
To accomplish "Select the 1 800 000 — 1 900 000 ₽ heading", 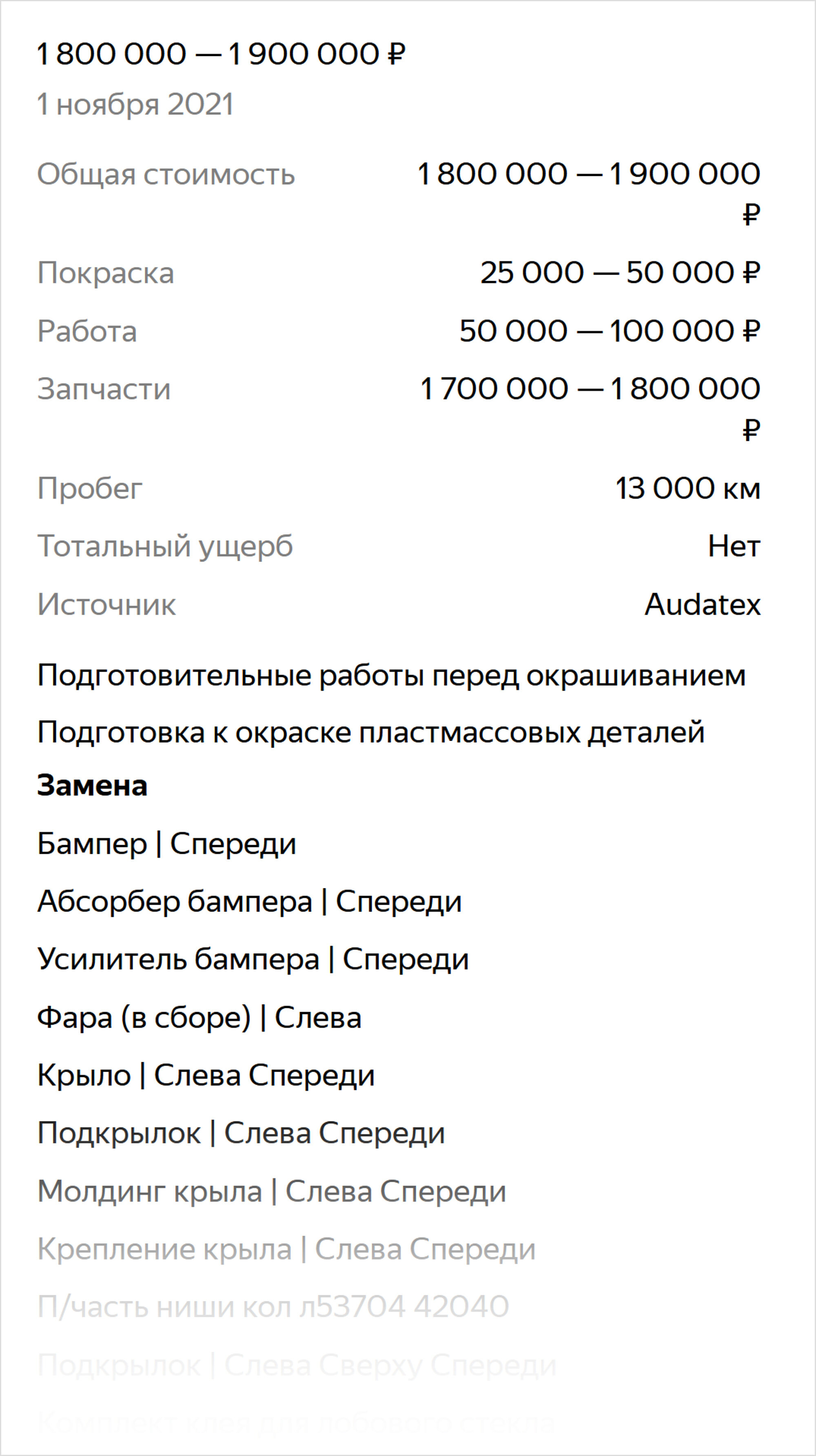I will click(x=221, y=54).
